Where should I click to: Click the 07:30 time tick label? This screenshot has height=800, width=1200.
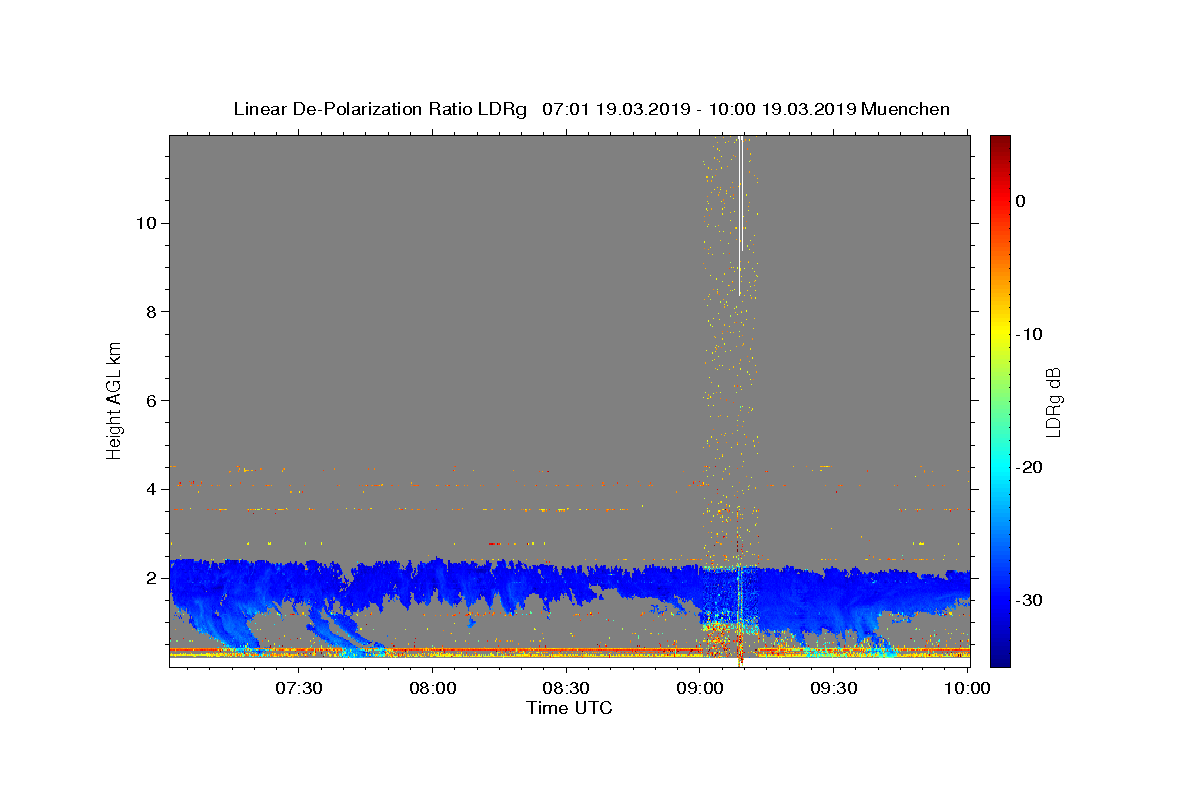[298, 688]
